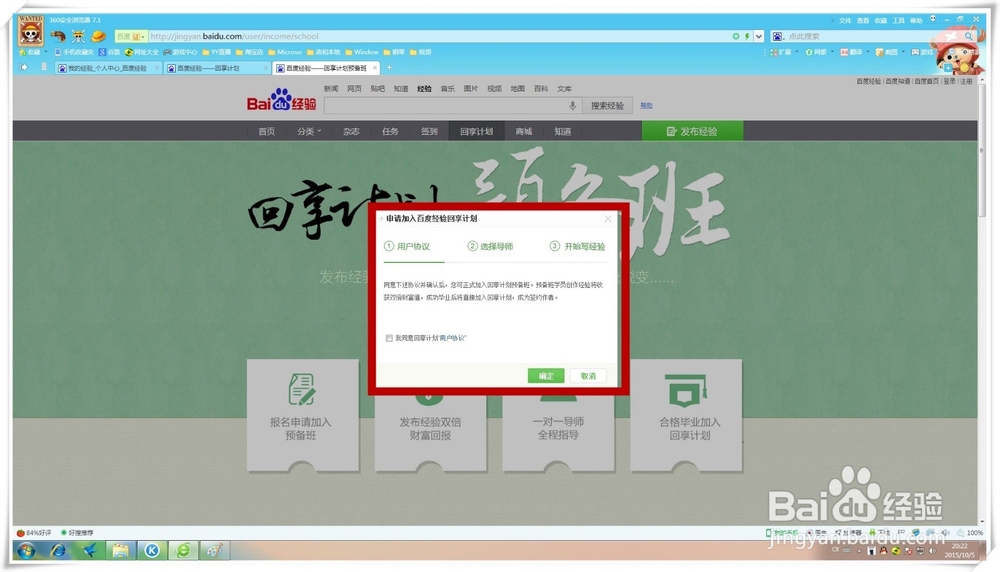Click the Windows Start orb
The width and height of the screenshot is (1000, 572).
click(x=26, y=550)
